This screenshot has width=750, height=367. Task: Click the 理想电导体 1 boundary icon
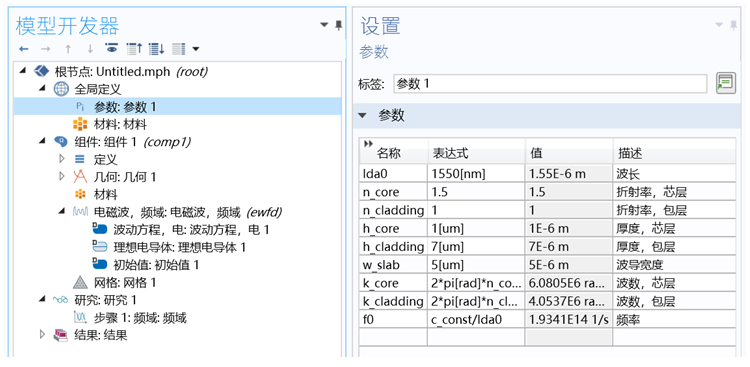click(99, 247)
